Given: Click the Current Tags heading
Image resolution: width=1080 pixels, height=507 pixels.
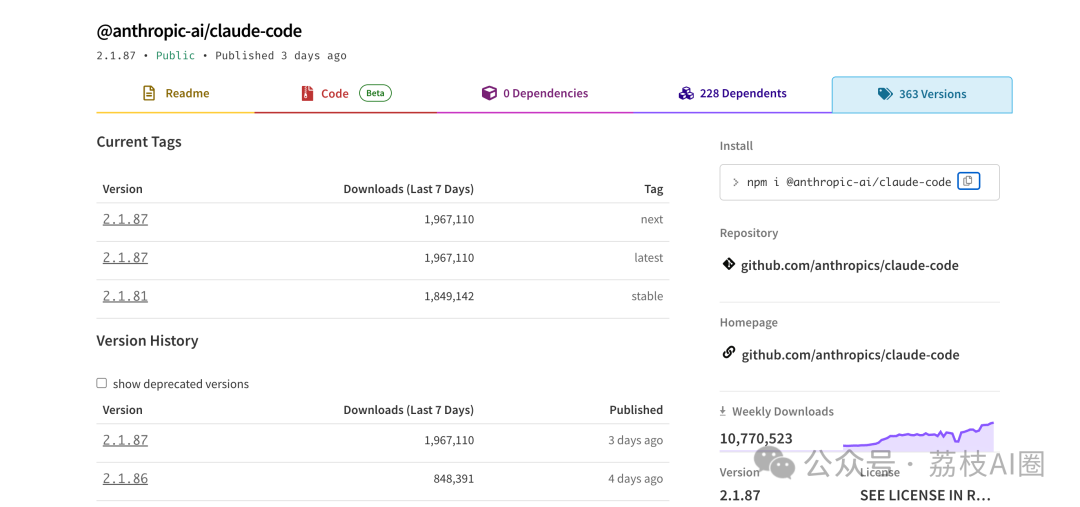Looking at the screenshot, I should 139,142.
